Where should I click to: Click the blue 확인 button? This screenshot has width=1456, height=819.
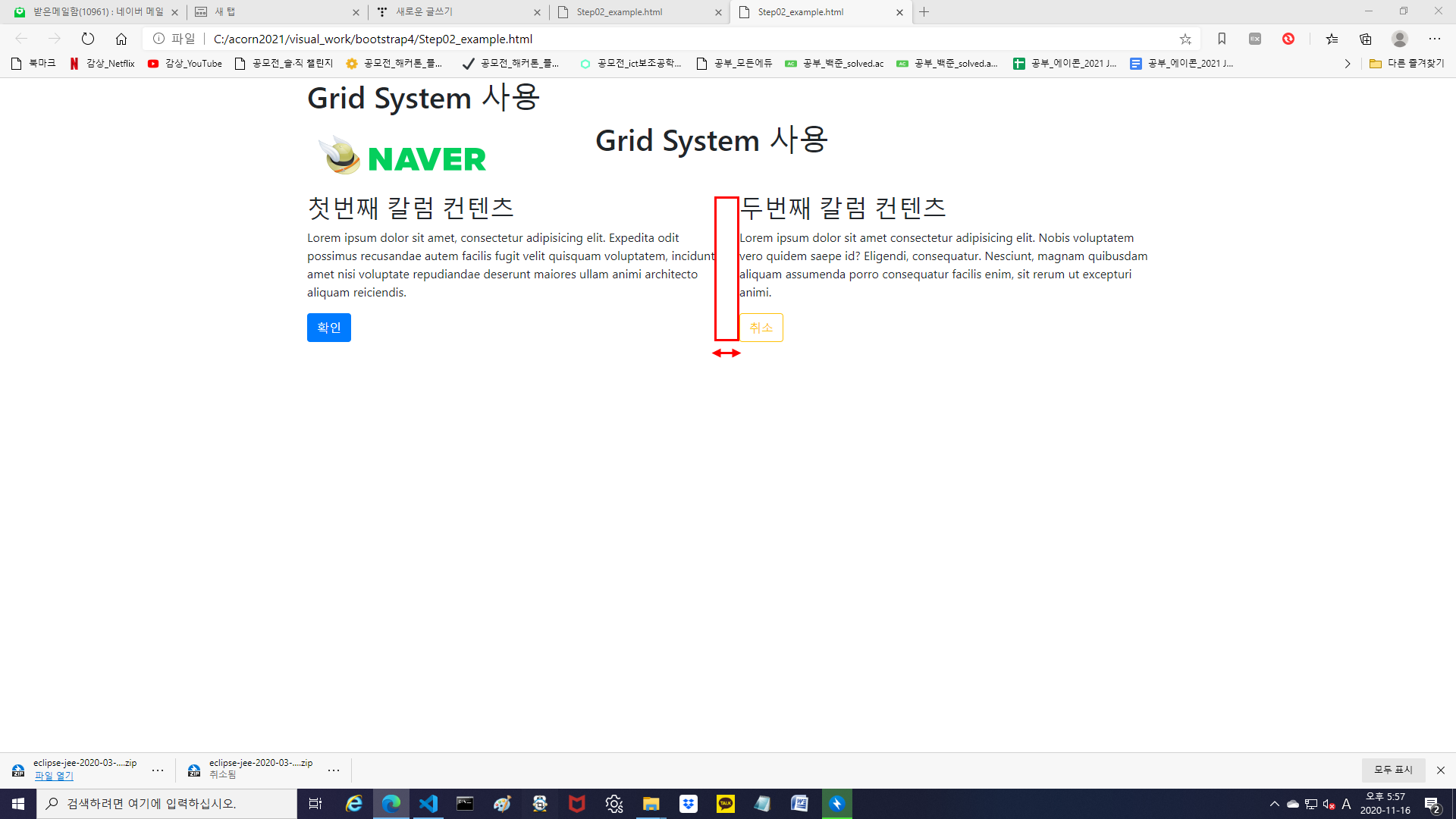point(328,328)
